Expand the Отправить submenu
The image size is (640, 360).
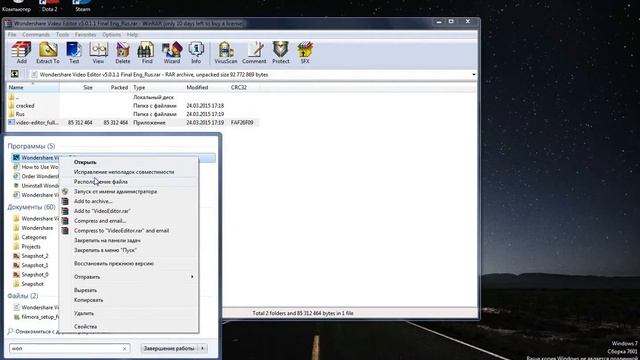129,277
